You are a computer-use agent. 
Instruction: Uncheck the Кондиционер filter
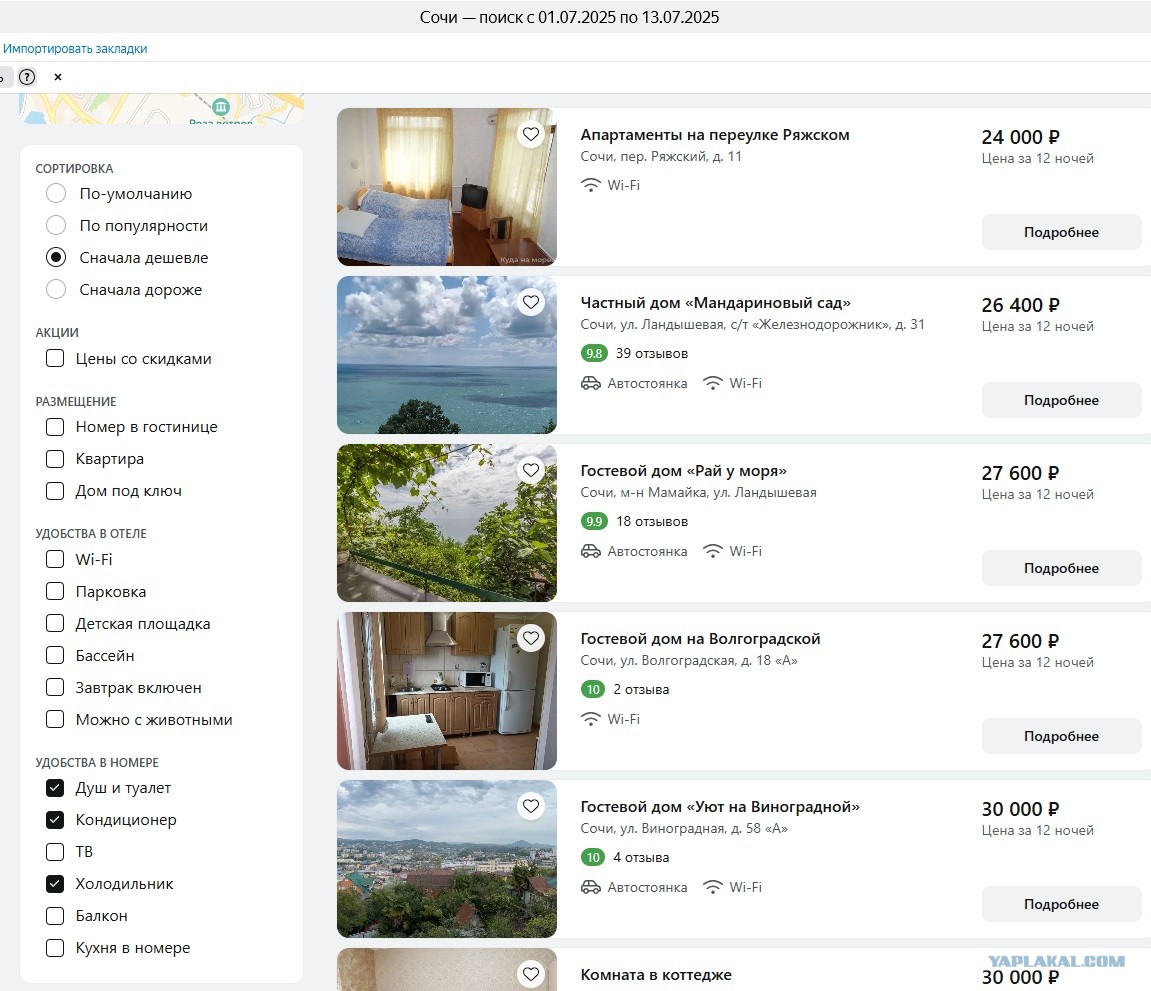55,819
